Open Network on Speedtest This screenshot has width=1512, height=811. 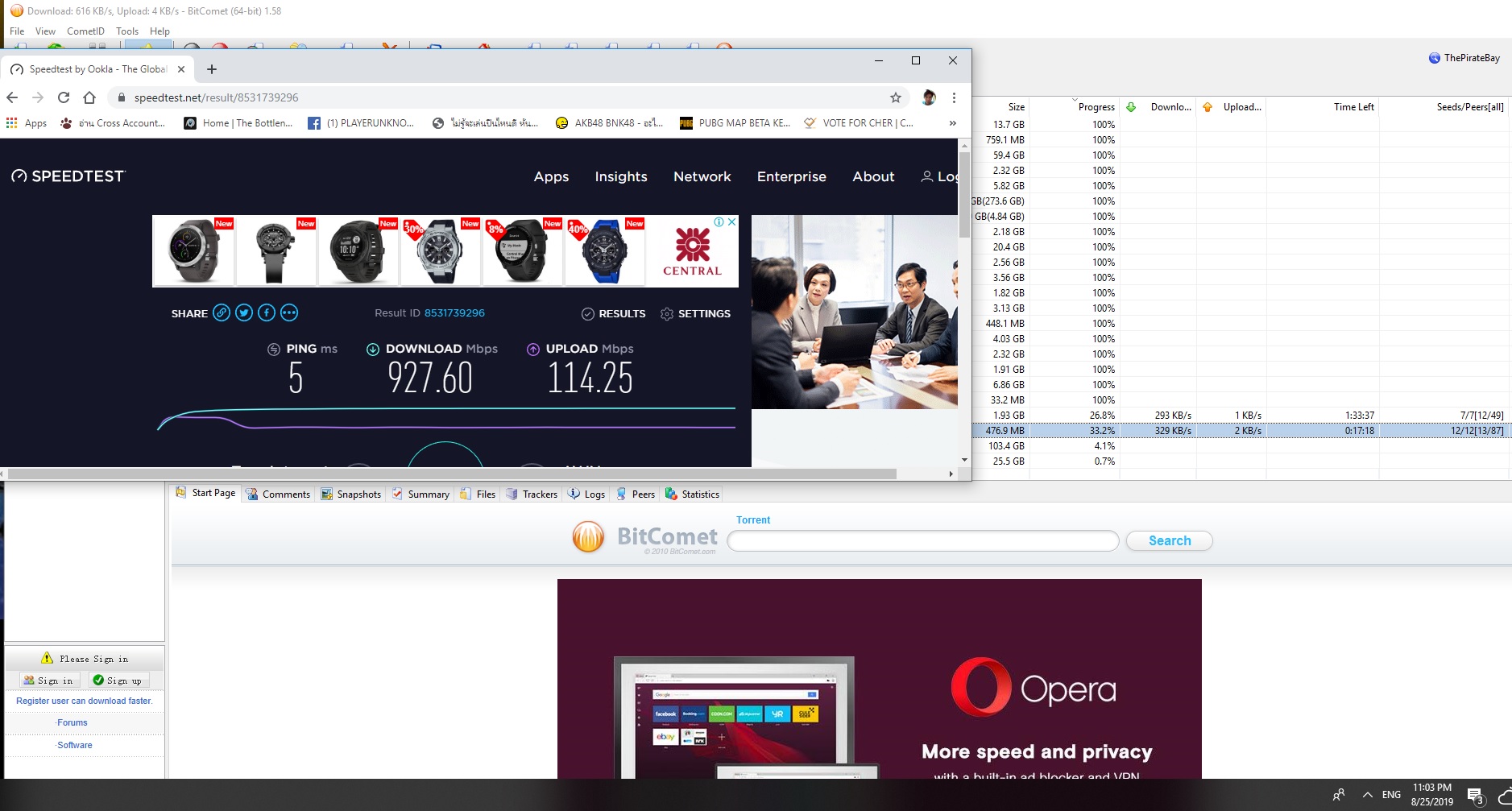(702, 176)
